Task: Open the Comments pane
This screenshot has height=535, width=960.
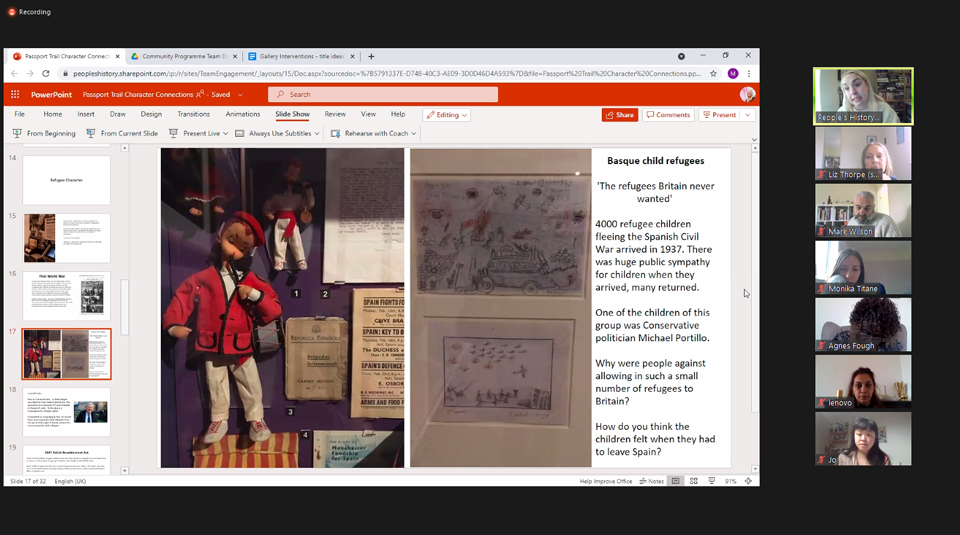Action: 668,115
